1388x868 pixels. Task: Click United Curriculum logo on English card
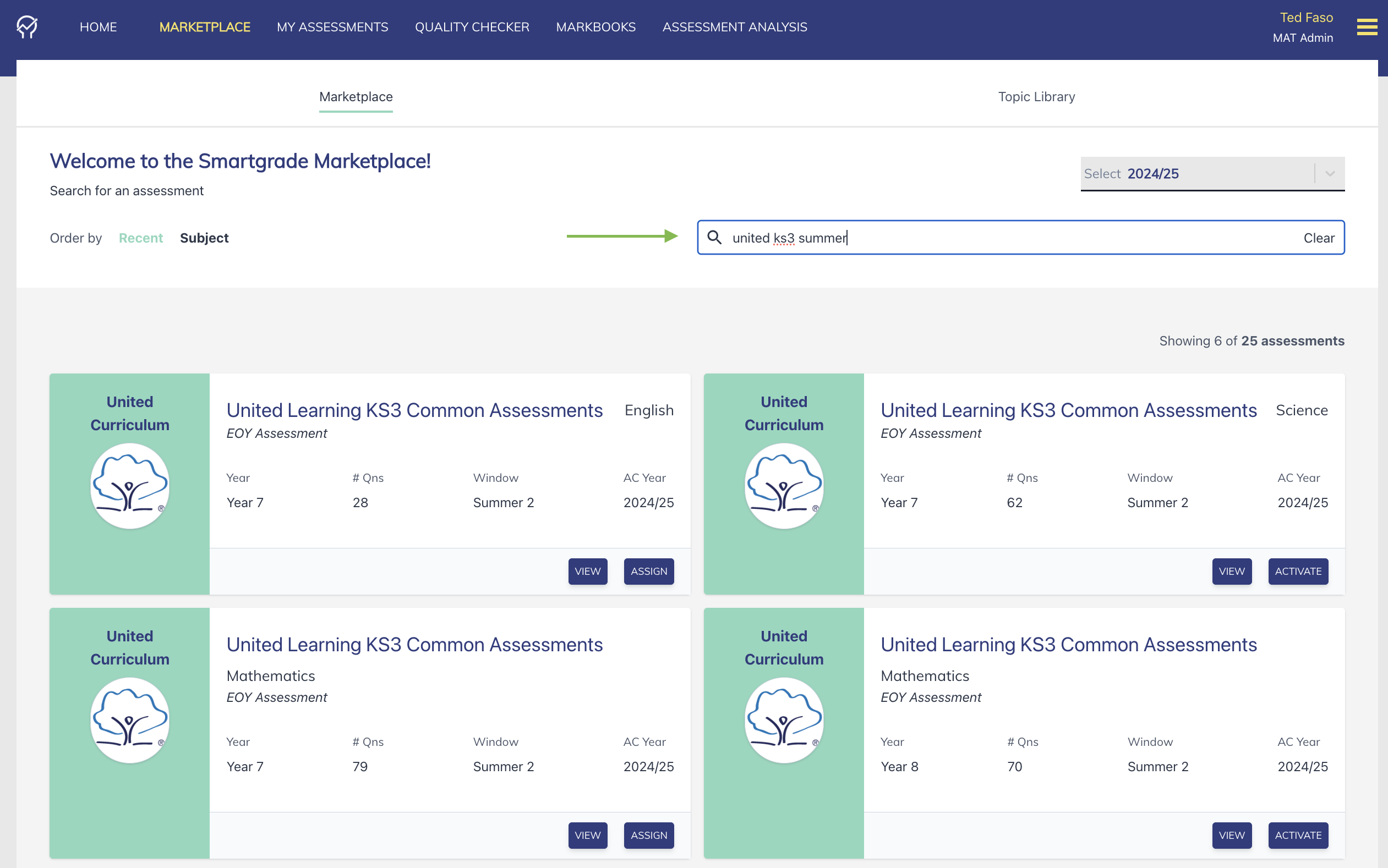click(x=130, y=486)
